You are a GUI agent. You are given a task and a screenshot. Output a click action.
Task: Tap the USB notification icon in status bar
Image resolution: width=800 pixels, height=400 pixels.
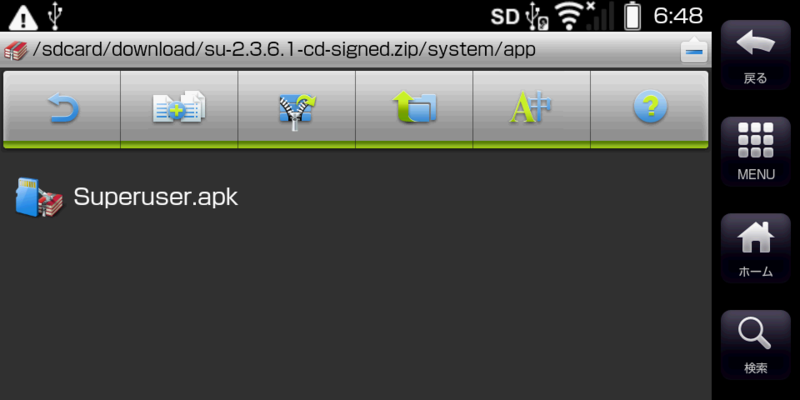point(55,16)
